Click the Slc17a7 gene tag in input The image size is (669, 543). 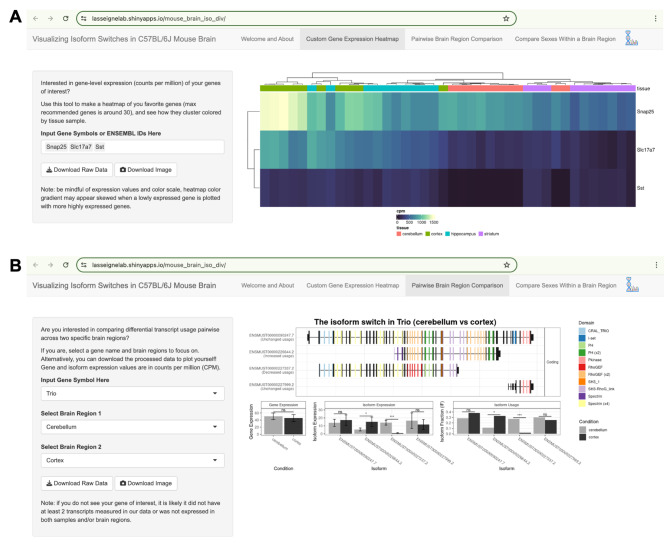(x=81, y=147)
